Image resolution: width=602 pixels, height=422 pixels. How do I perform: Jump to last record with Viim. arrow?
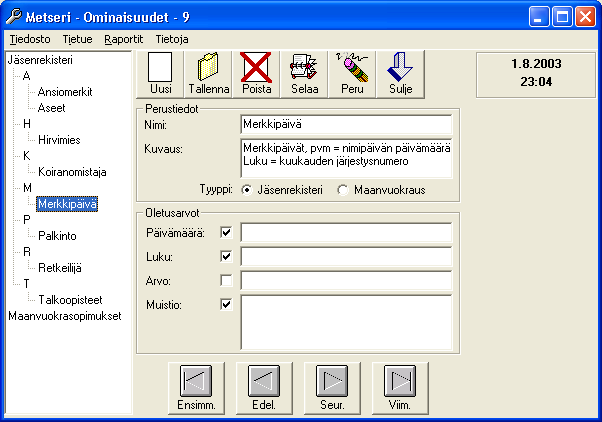400,388
